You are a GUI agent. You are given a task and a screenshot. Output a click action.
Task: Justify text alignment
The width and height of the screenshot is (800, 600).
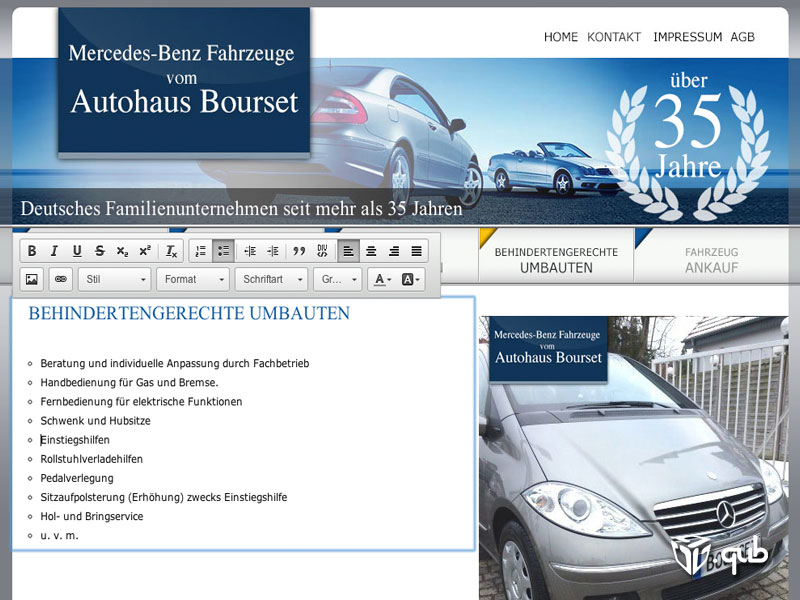point(416,251)
